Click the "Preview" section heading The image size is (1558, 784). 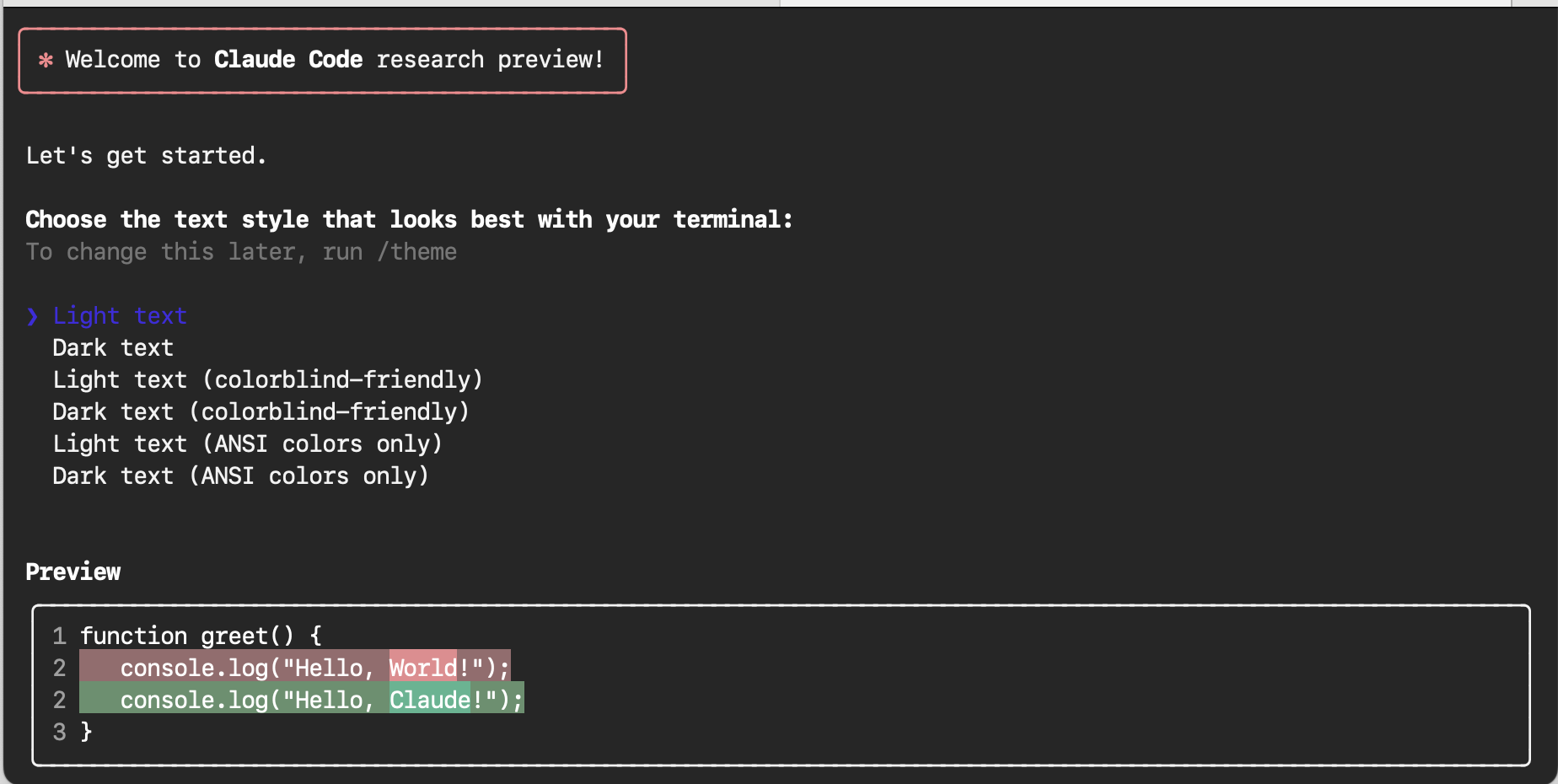73,572
